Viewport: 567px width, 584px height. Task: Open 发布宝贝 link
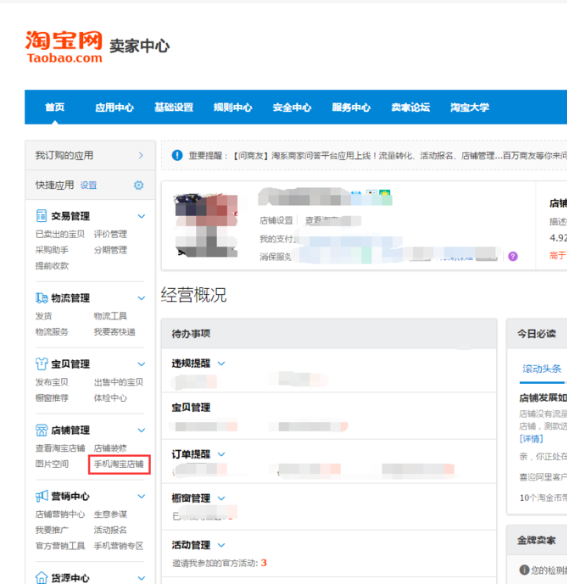tap(52, 382)
